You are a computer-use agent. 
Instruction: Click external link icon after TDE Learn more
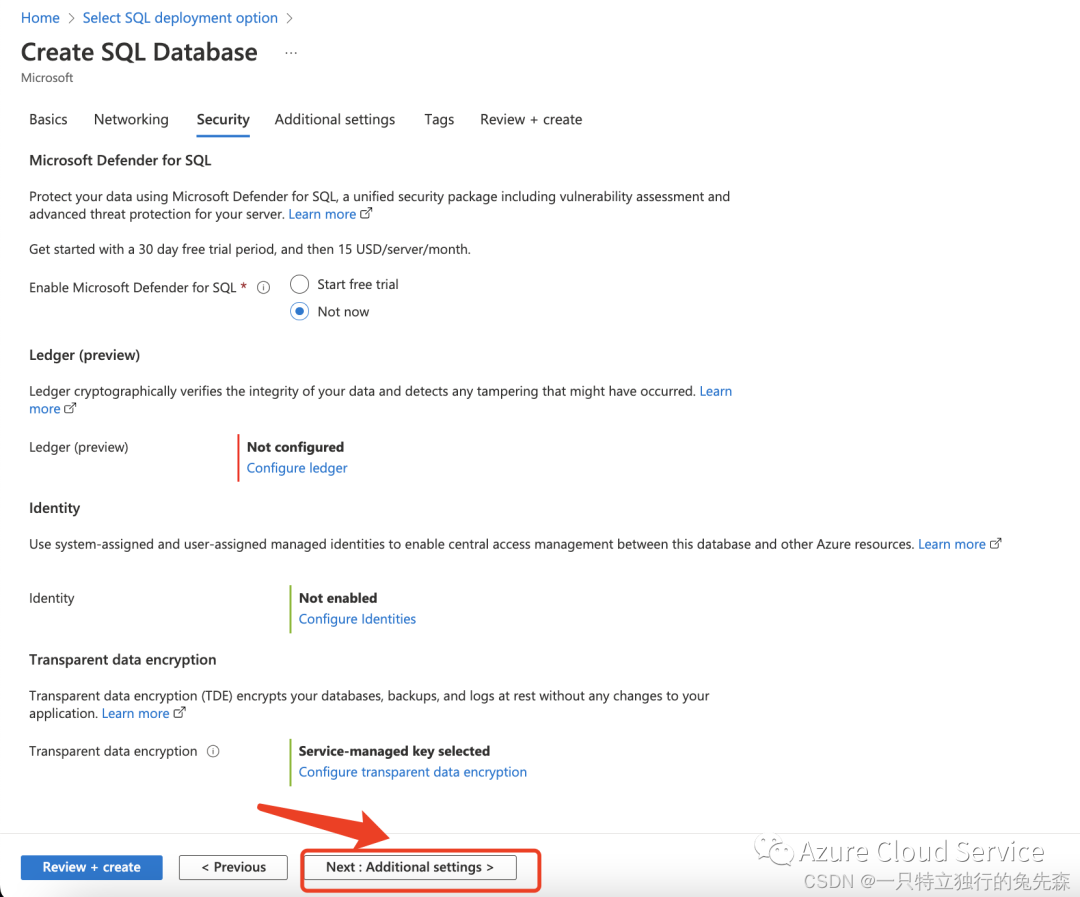click(179, 713)
